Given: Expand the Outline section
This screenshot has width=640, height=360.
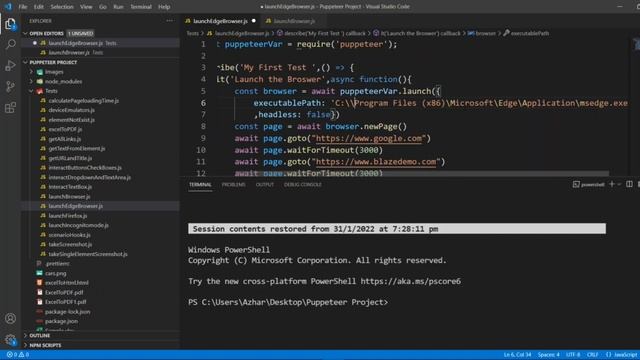Looking at the screenshot, I should tap(25, 336).
